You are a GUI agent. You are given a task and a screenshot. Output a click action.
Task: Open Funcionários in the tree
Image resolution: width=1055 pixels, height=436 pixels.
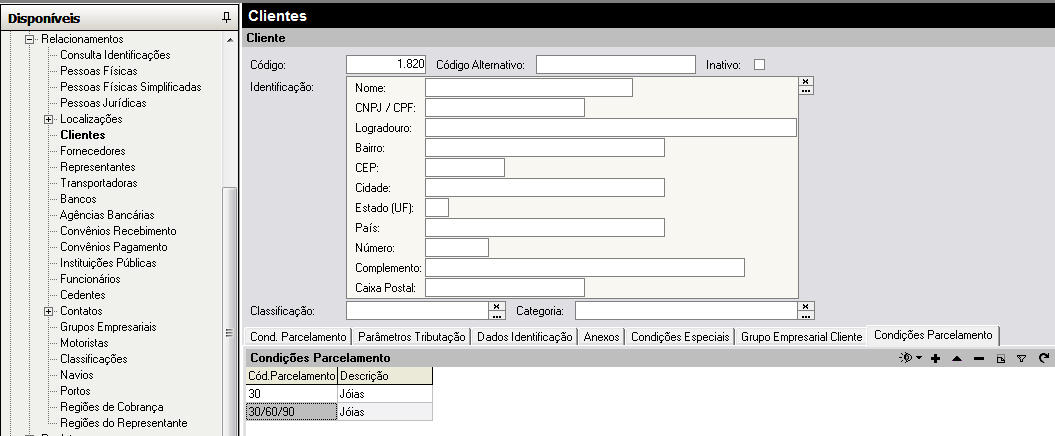coord(90,279)
